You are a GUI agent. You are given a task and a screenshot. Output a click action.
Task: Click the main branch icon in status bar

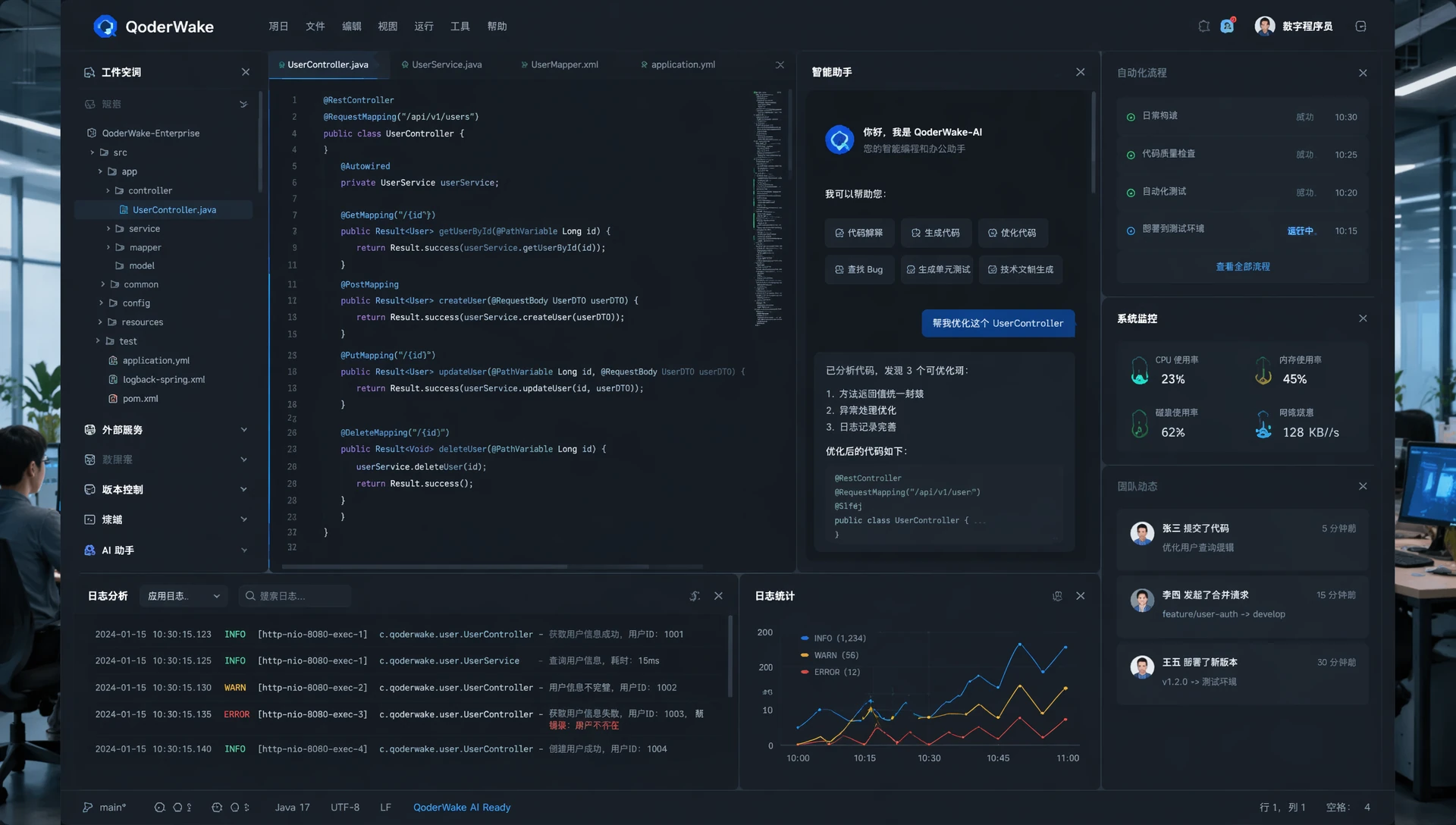tap(88, 808)
